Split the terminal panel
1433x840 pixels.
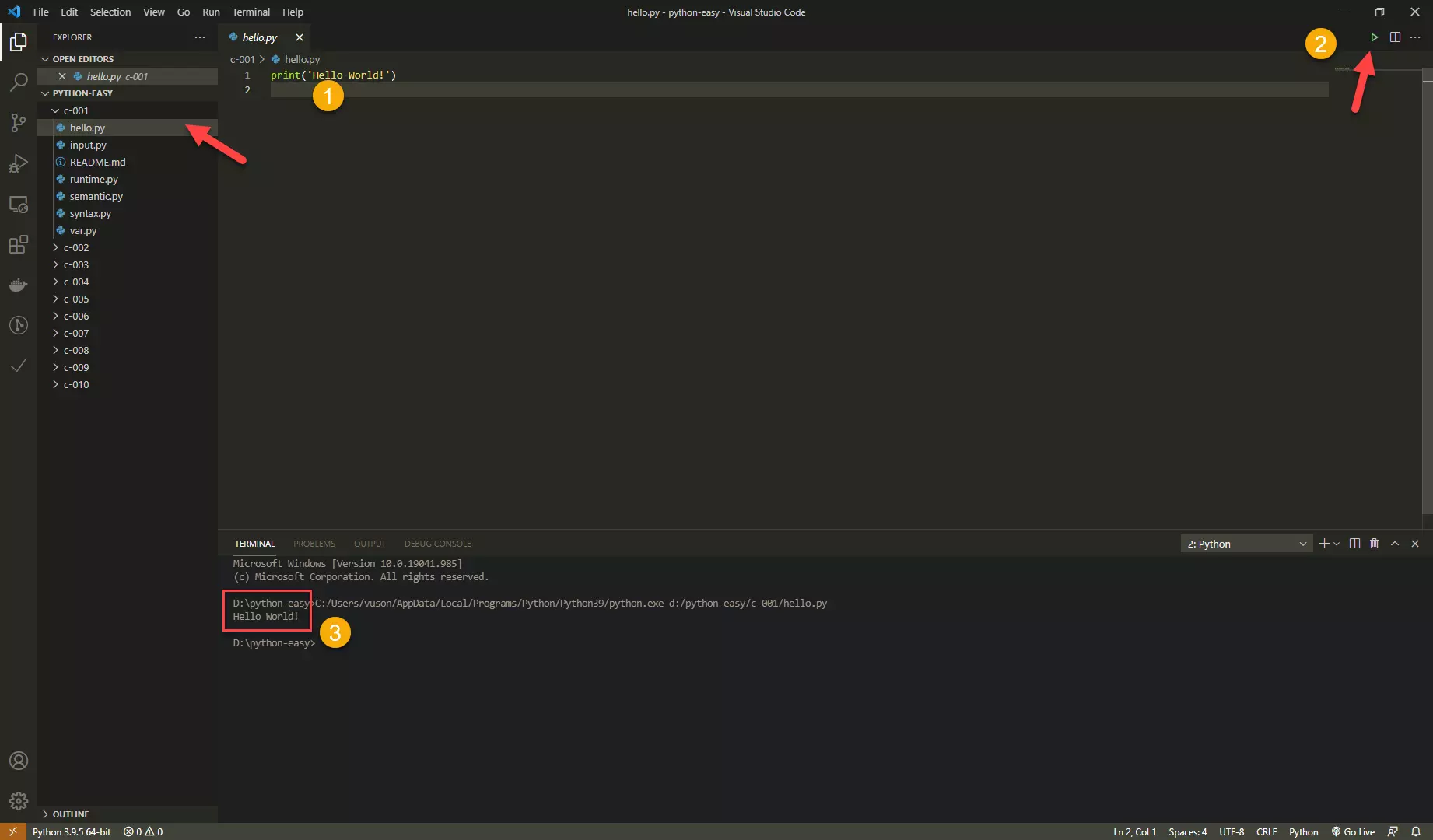coord(1354,544)
